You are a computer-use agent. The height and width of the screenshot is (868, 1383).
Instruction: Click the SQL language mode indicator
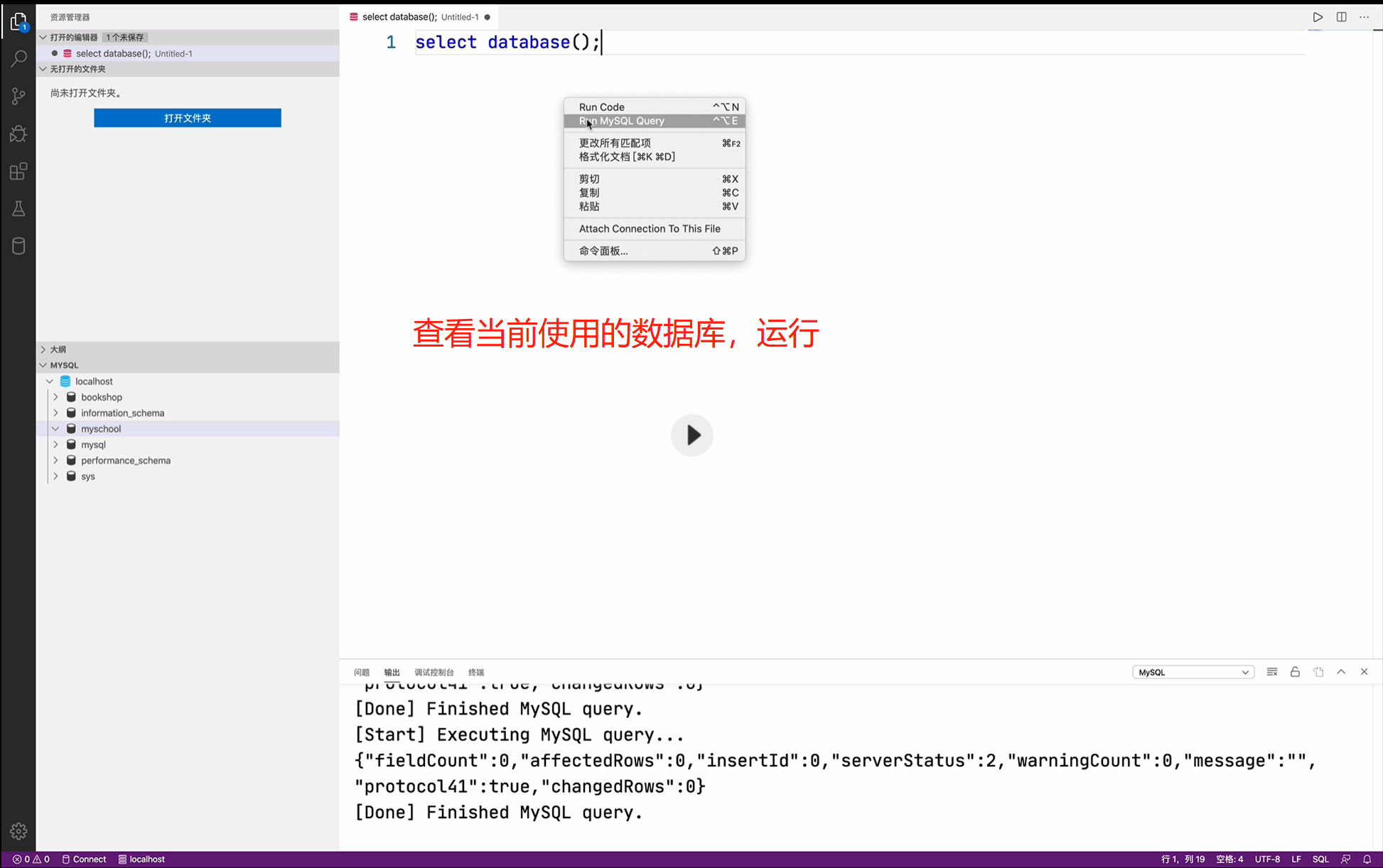1320,859
